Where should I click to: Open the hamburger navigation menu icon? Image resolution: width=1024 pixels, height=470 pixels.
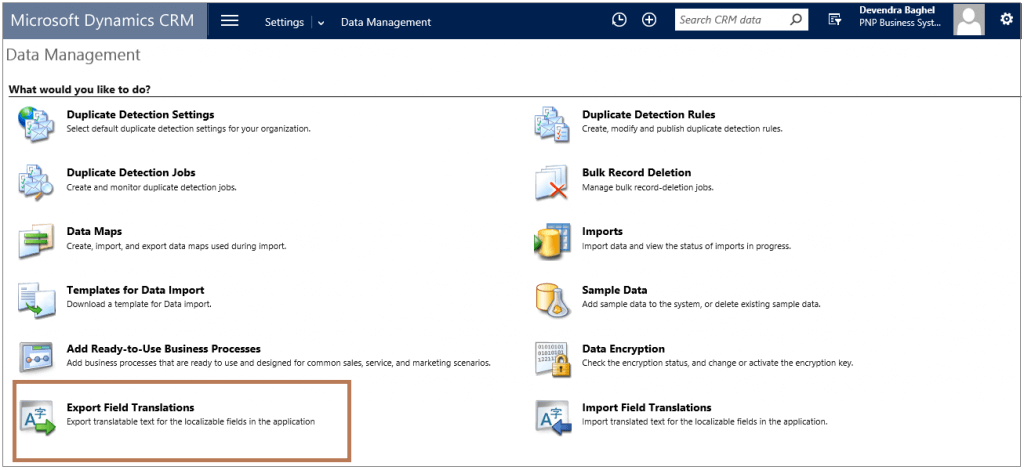coord(229,20)
